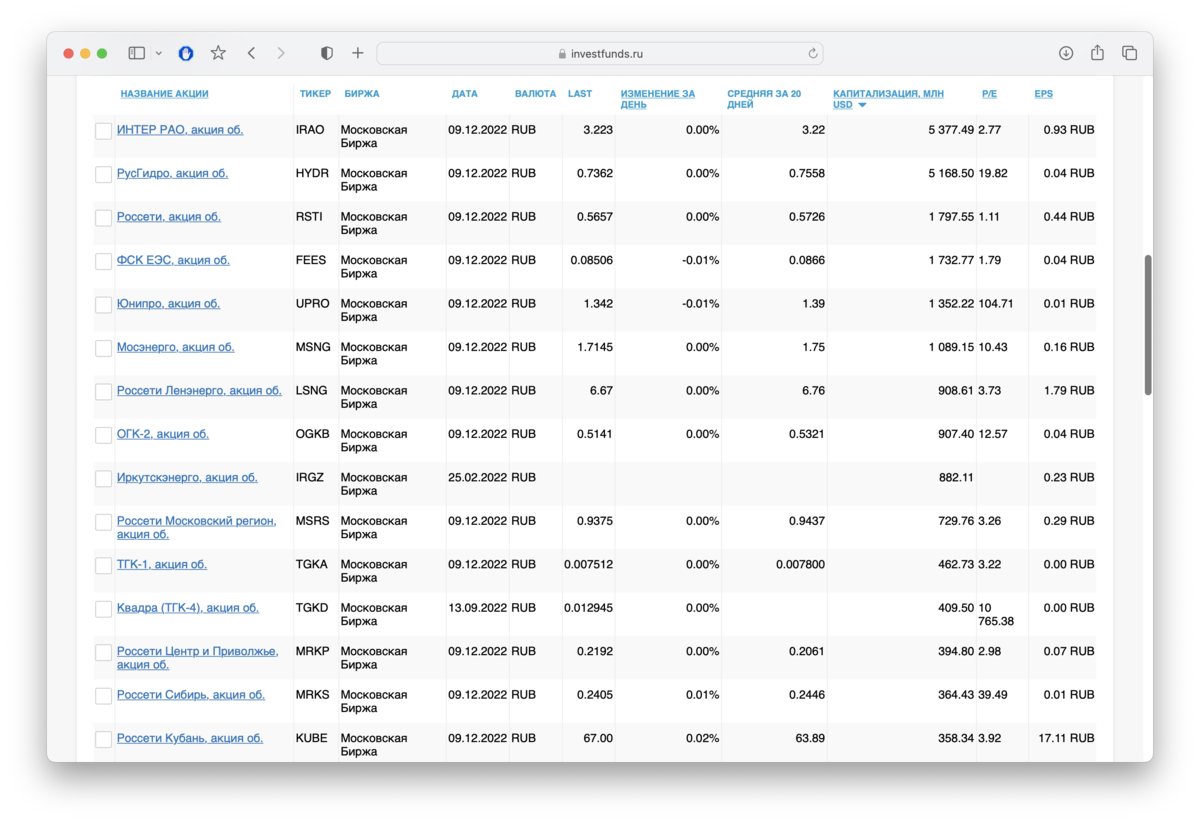1200x824 pixels.
Task: Open Мосэнерго, акция об. link
Action: (175, 347)
